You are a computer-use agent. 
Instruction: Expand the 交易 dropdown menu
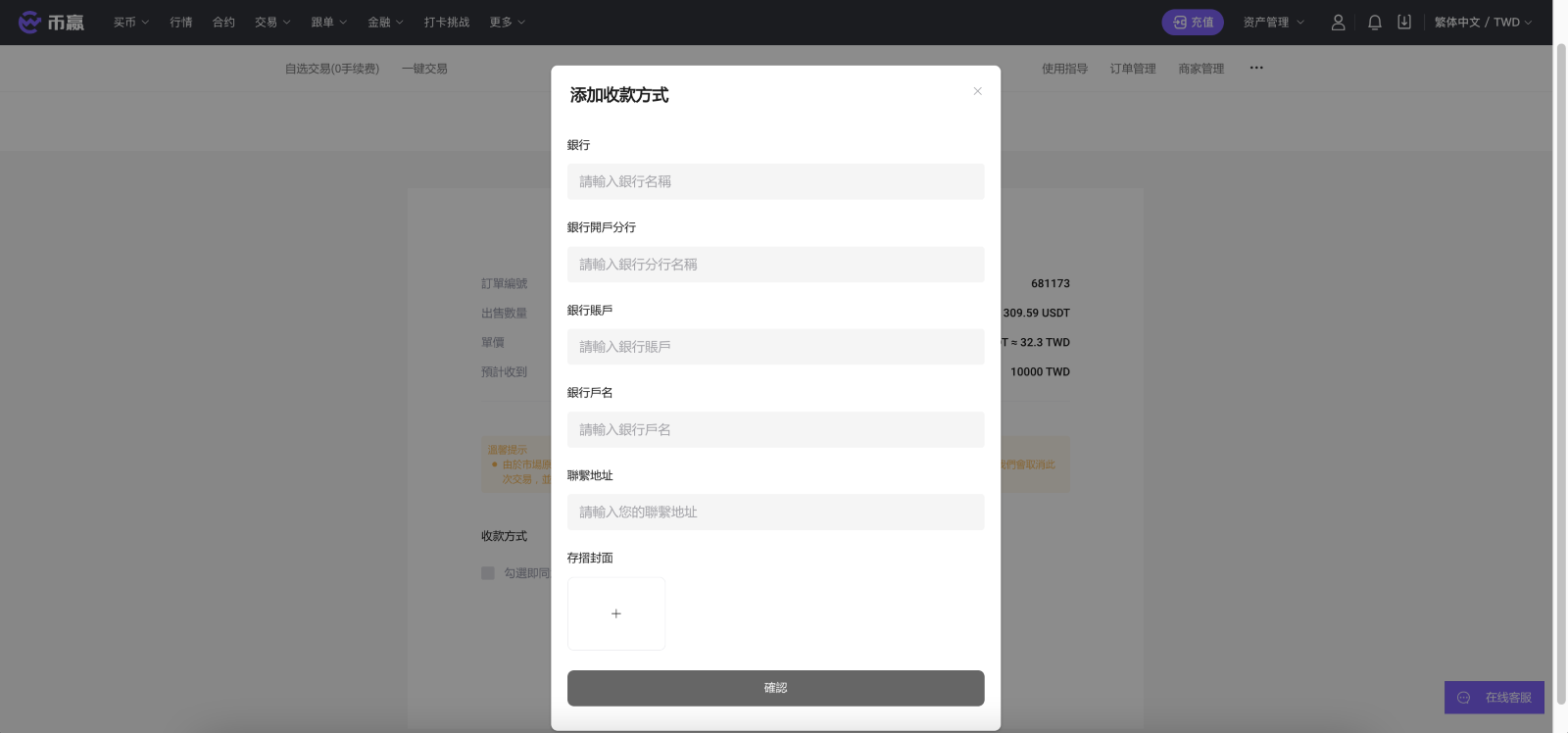[272, 22]
